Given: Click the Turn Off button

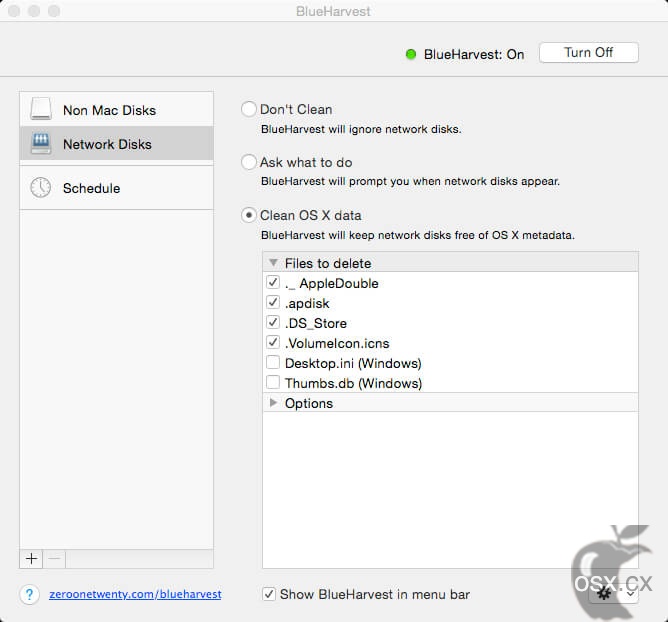Looking at the screenshot, I should click(588, 52).
